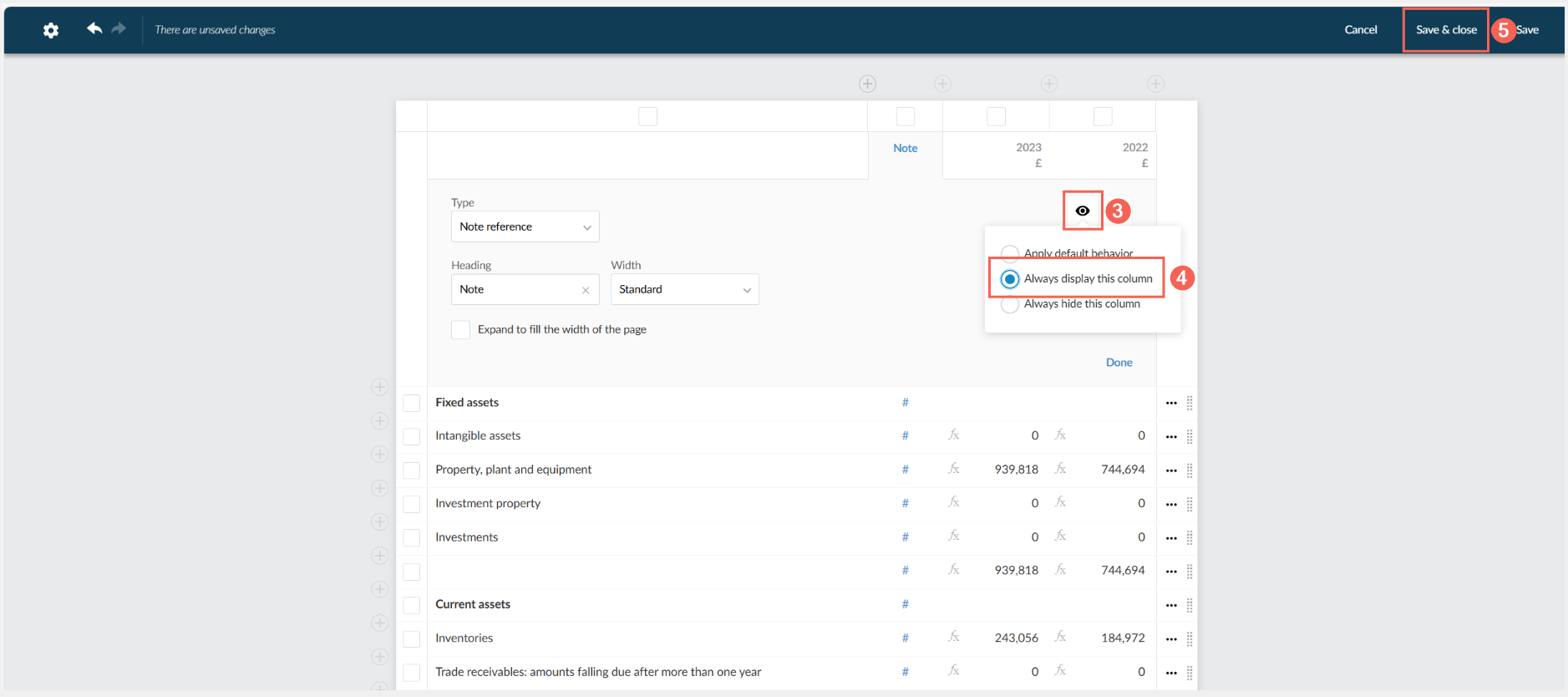Select Always hide this column

click(x=1010, y=304)
